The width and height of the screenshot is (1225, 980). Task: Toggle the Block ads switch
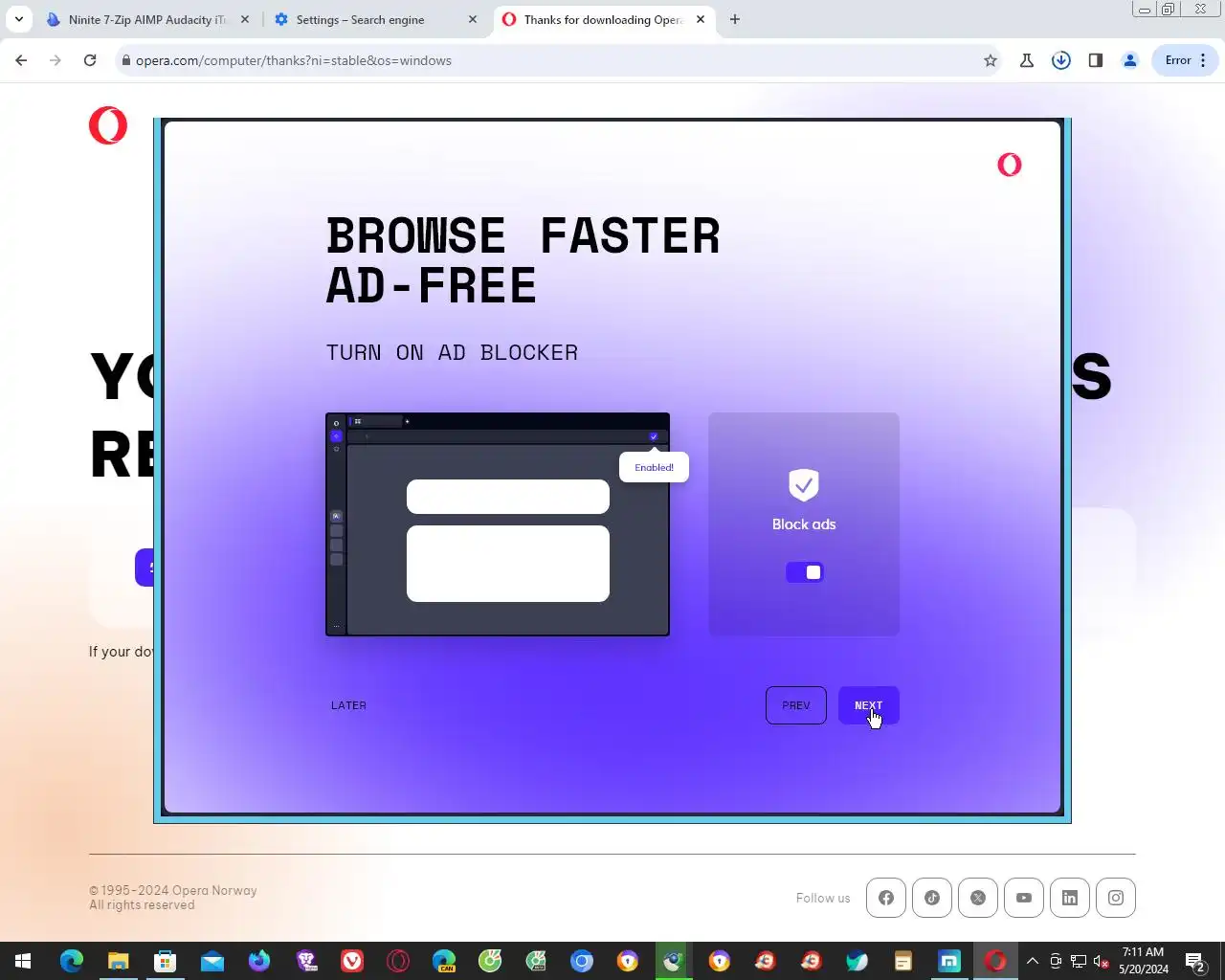coord(804,572)
